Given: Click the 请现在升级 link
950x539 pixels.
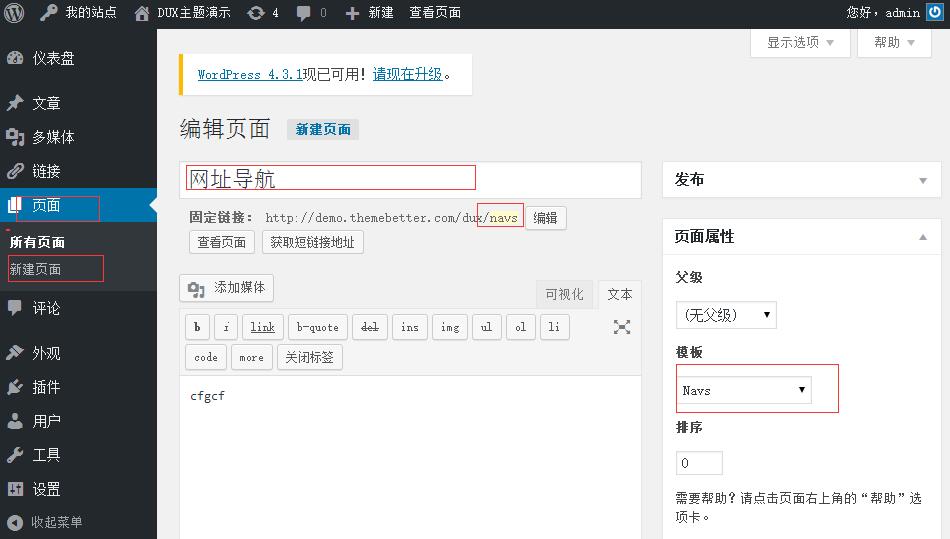Looking at the screenshot, I should [x=407, y=74].
